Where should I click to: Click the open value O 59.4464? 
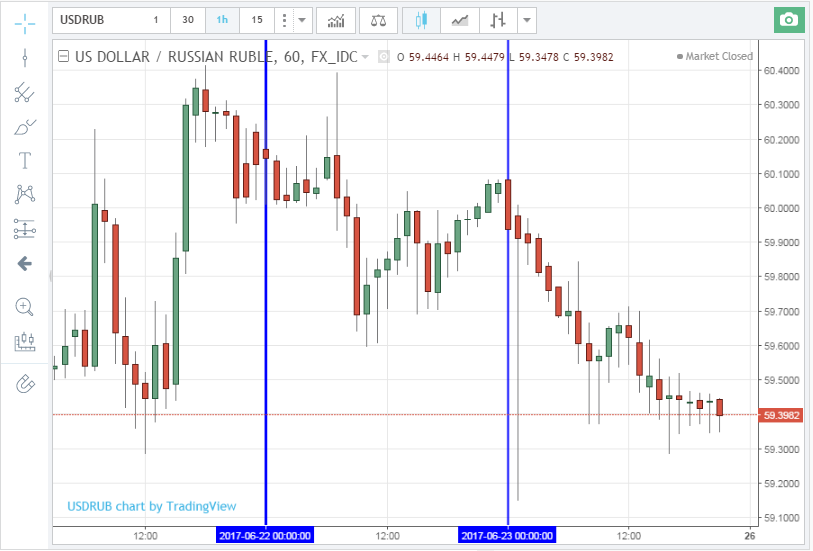(x=423, y=57)
